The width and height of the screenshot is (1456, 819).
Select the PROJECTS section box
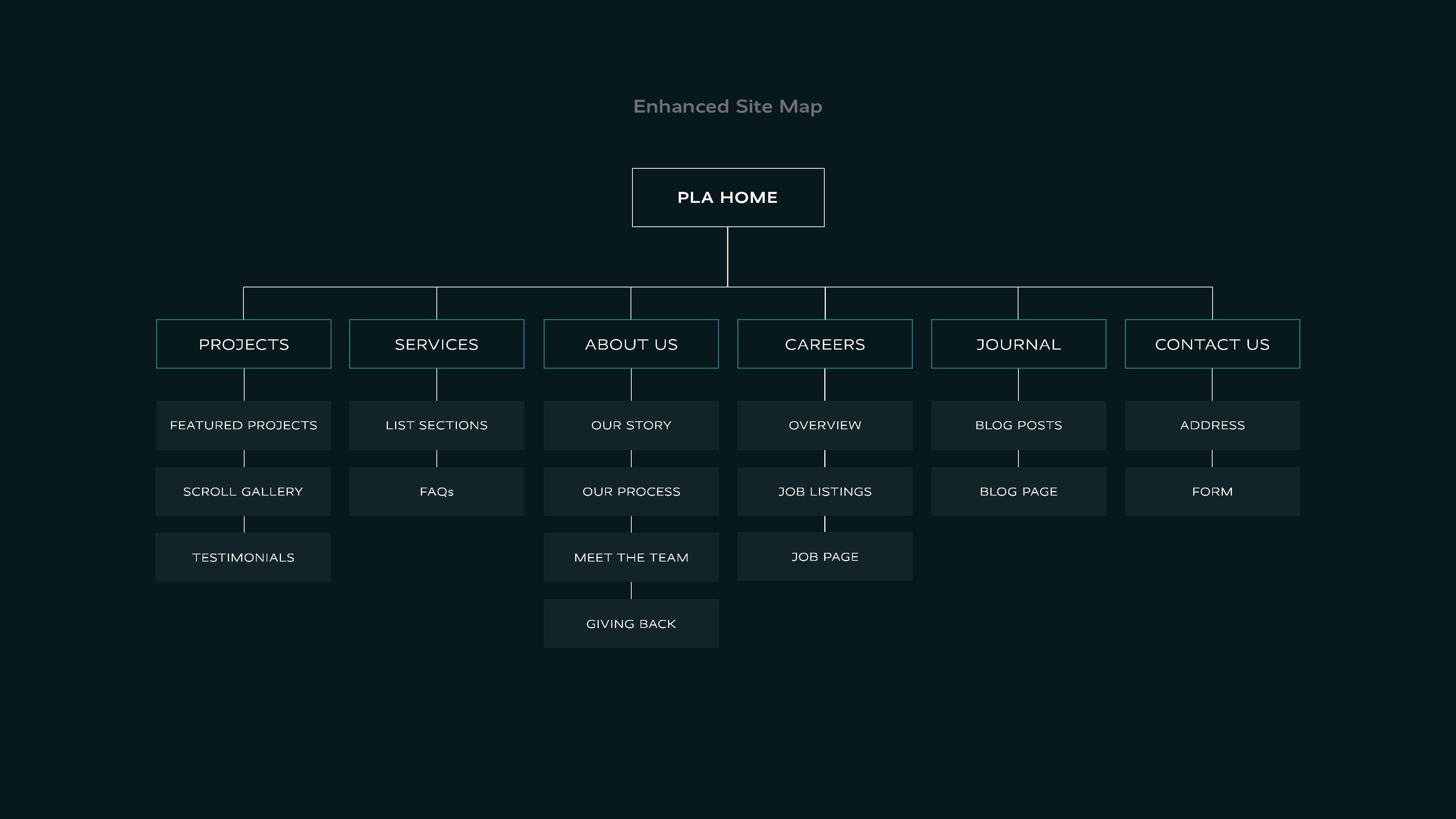tap(243, 344)
